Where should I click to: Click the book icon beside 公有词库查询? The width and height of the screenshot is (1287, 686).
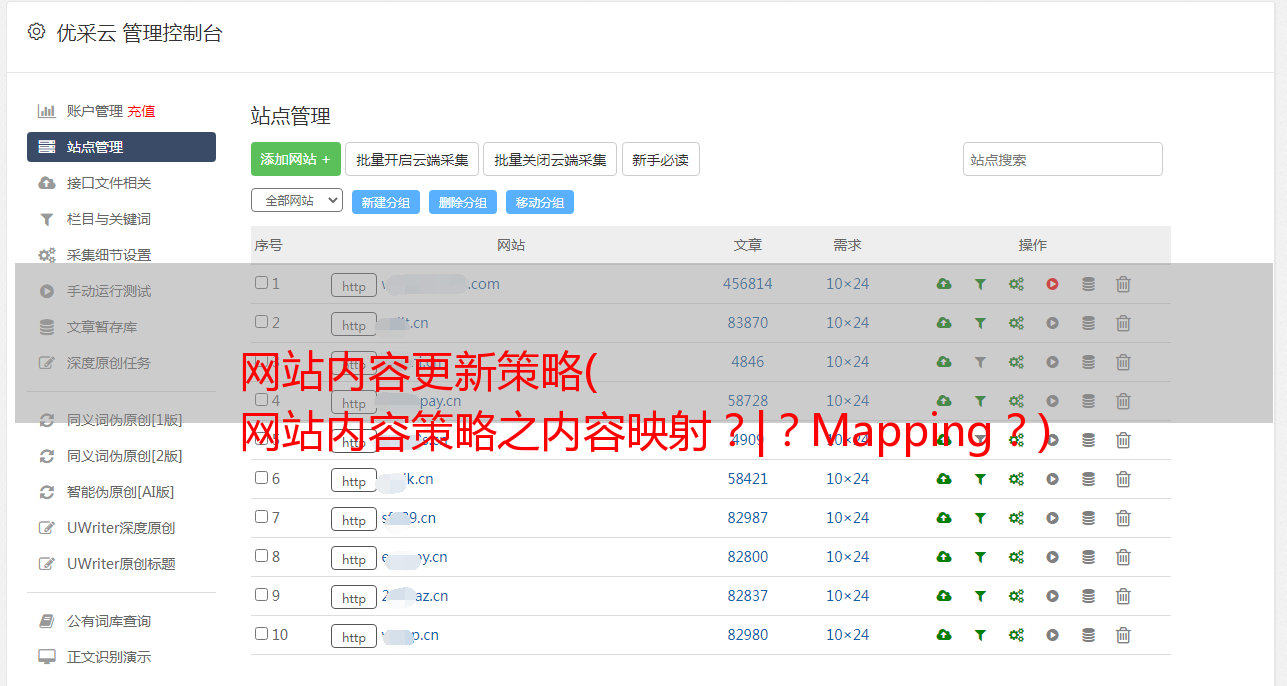(x=46, y=621)
